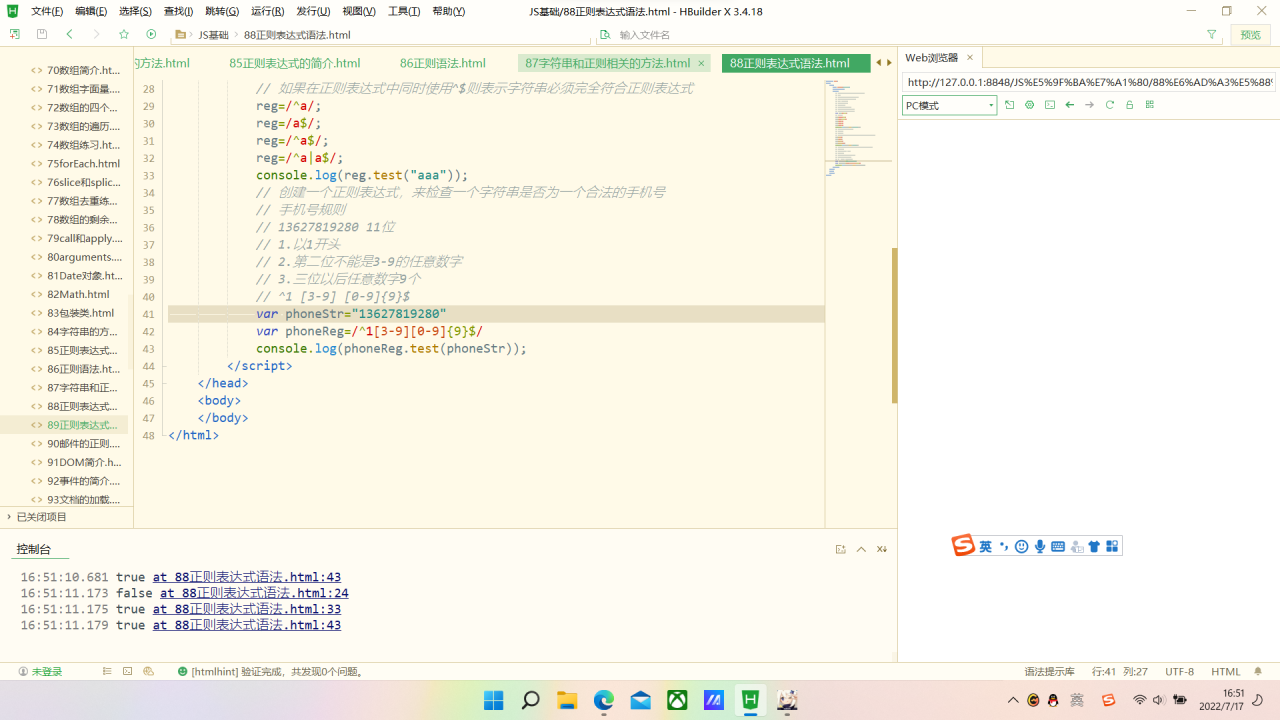Click the 预览 preview button

tap(1251, 34)
